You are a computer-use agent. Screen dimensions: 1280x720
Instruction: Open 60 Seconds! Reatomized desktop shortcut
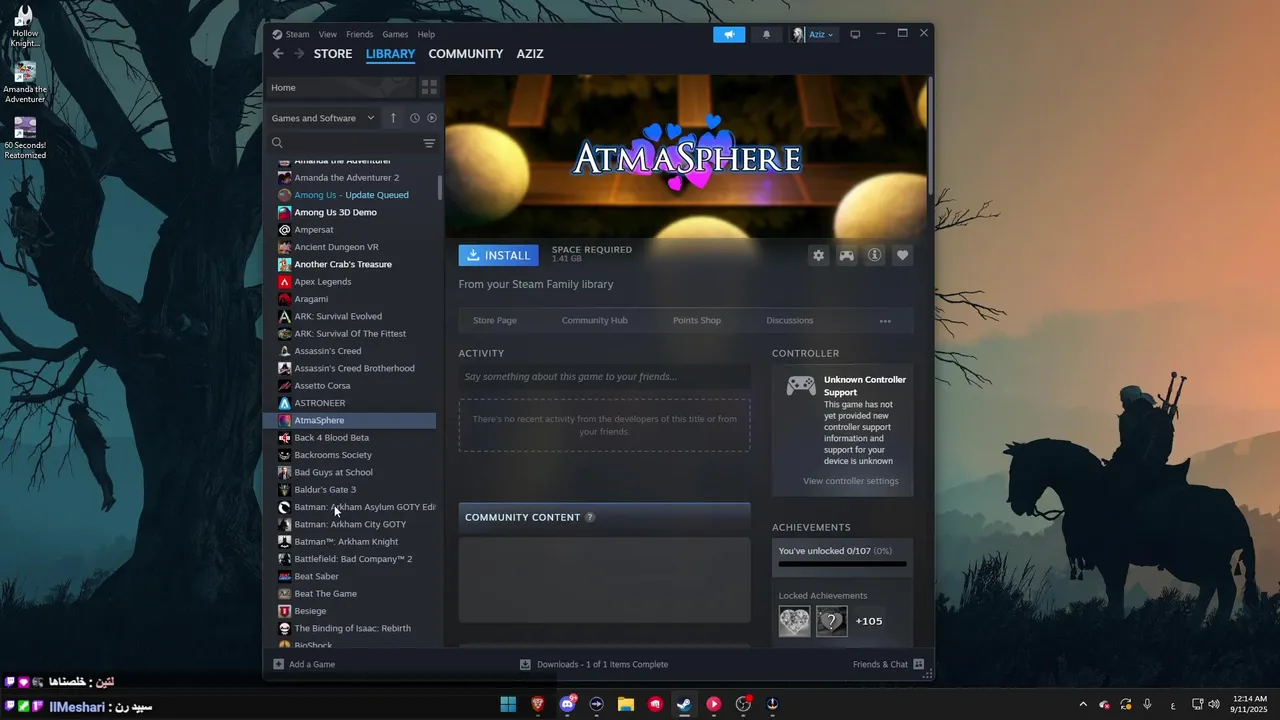(25, 139)
